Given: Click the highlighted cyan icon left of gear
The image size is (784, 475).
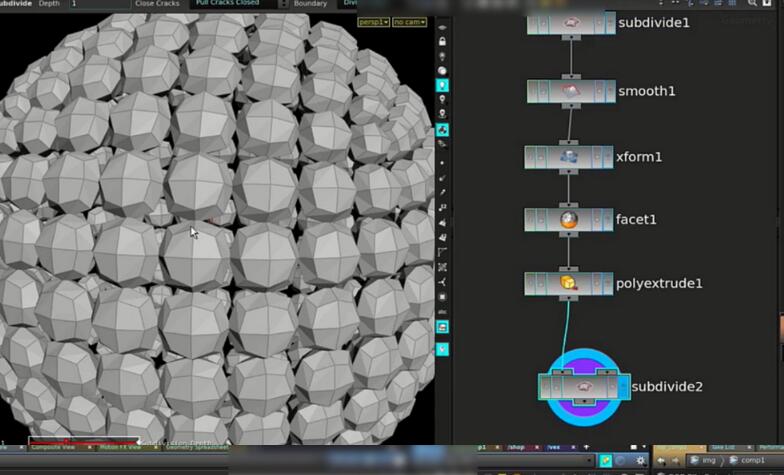Looking at the screenshot, I should (x=606, y=460).
